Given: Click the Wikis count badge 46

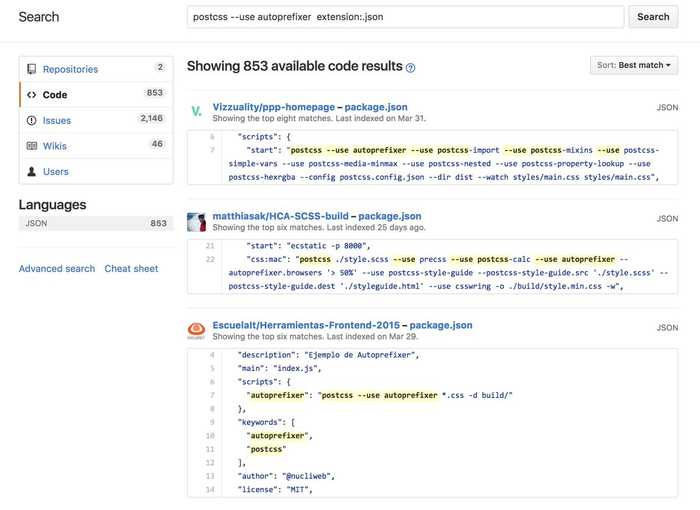Looking at the screenshot, I should [x=157, y=144].
